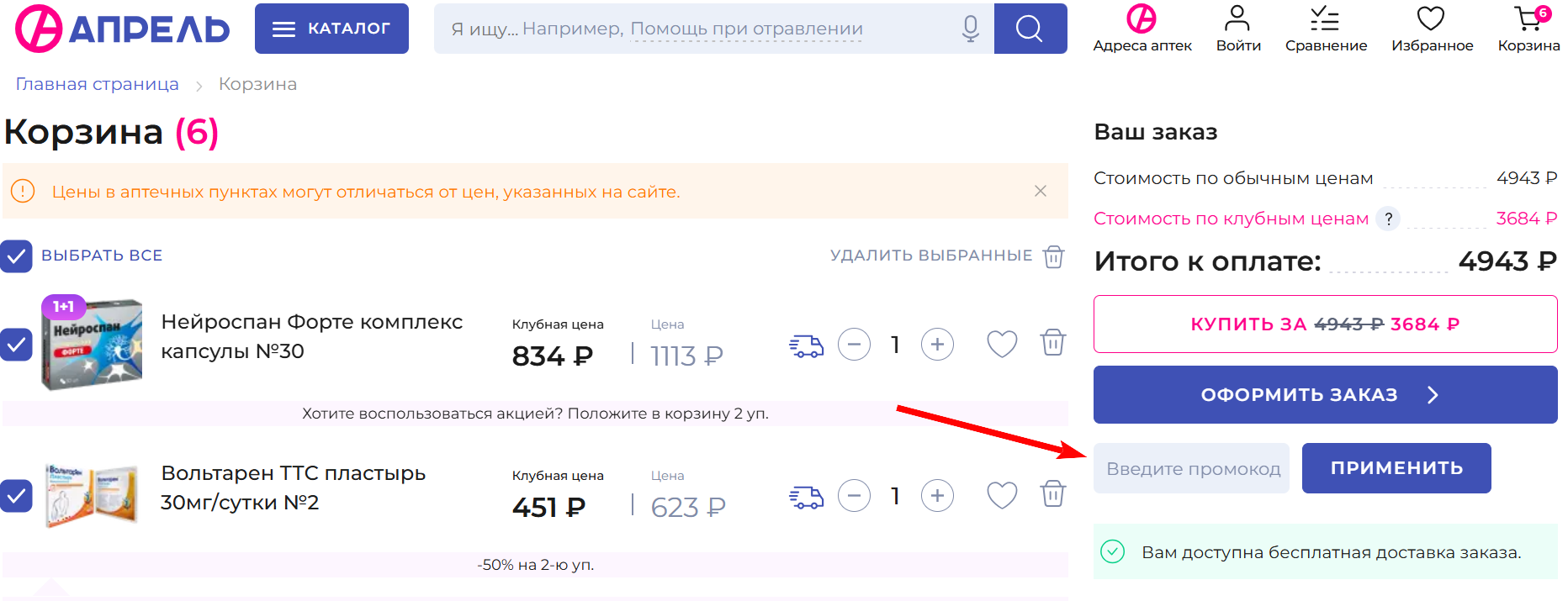The height and width of the screenshot is (601, 1568).
Task: Click the Корзина breadcrumb
Action: point(257,84)
